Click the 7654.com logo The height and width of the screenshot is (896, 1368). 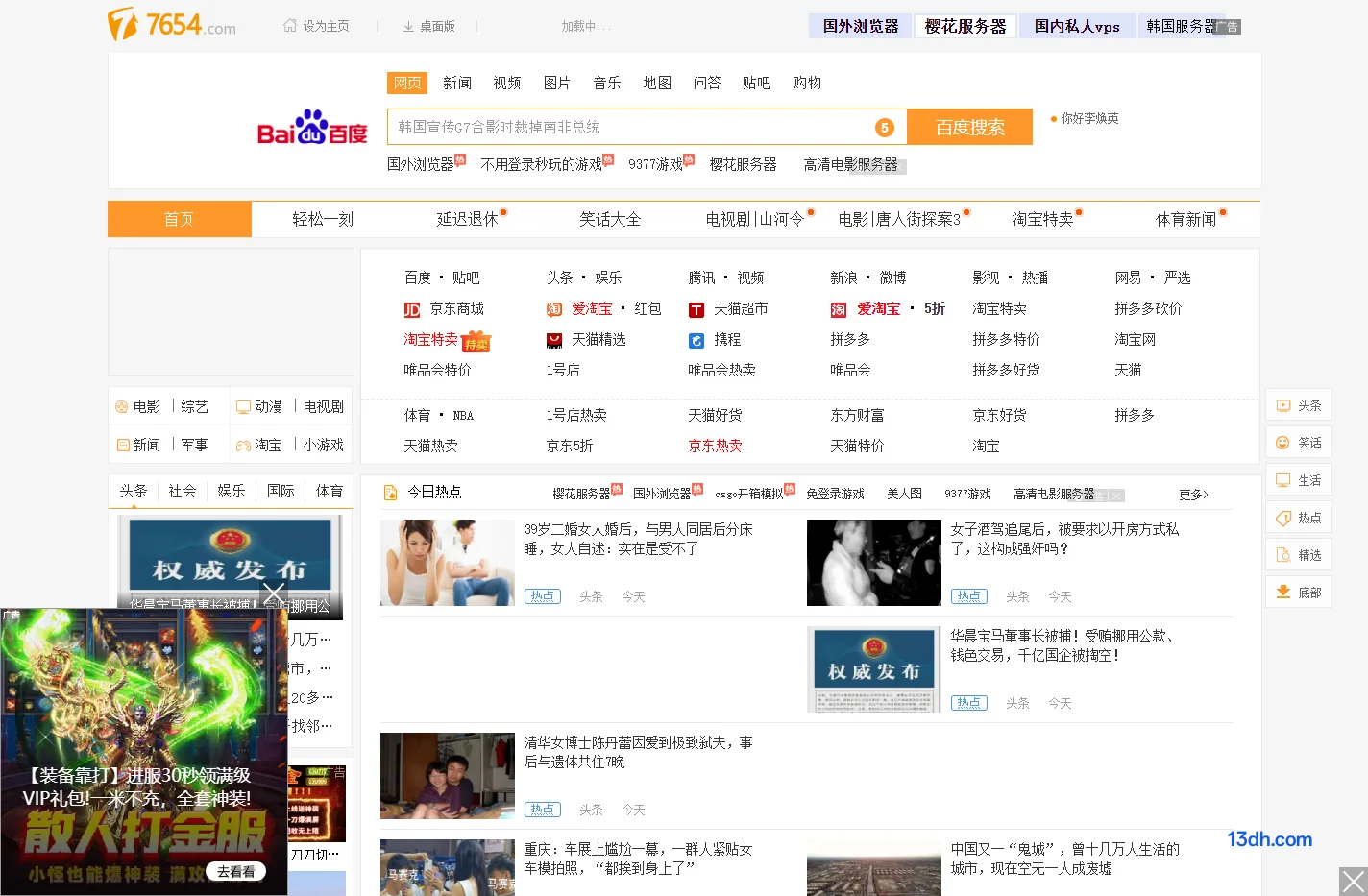click(171, 25)
